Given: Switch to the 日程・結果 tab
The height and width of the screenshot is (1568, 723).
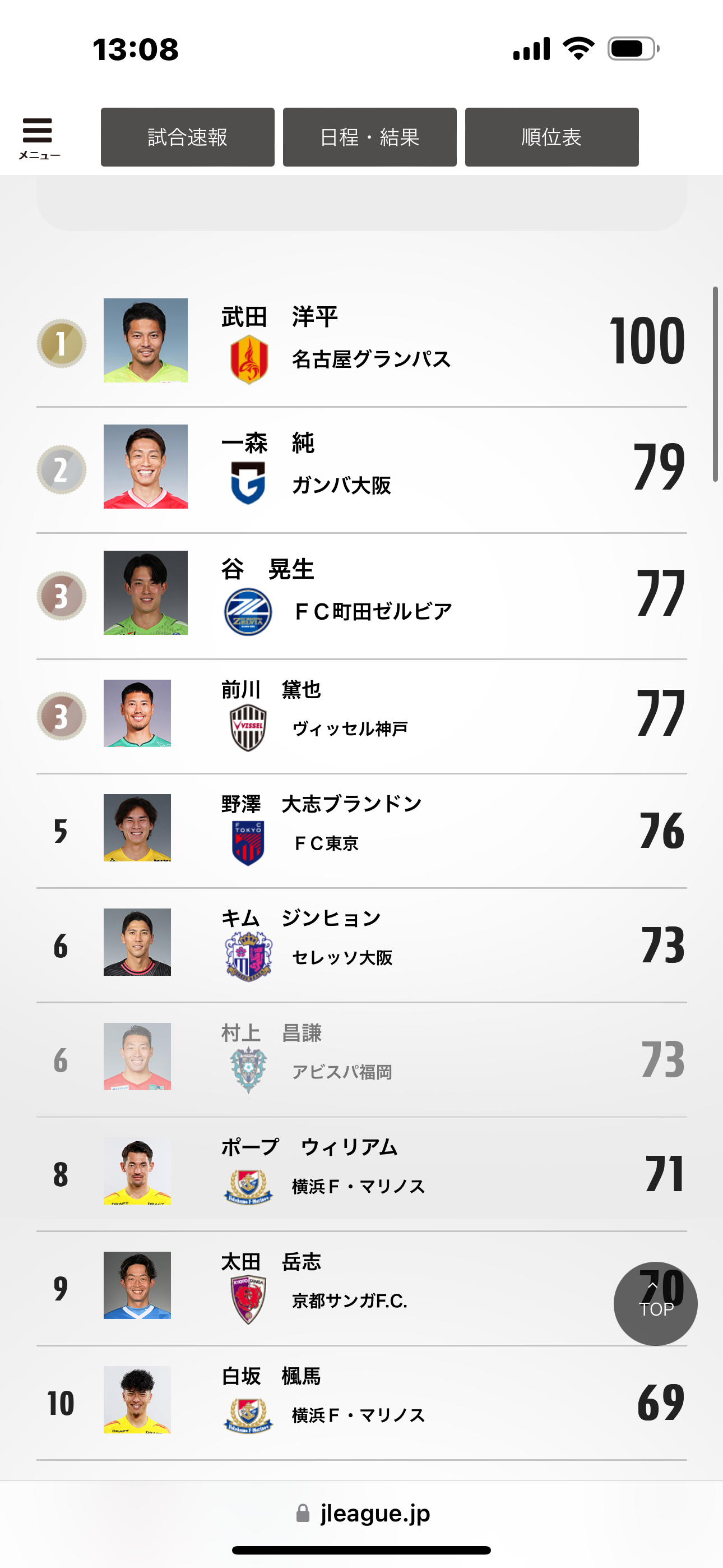Looking at the screenshot, I should pyautogui.click(x=369, y=137).
